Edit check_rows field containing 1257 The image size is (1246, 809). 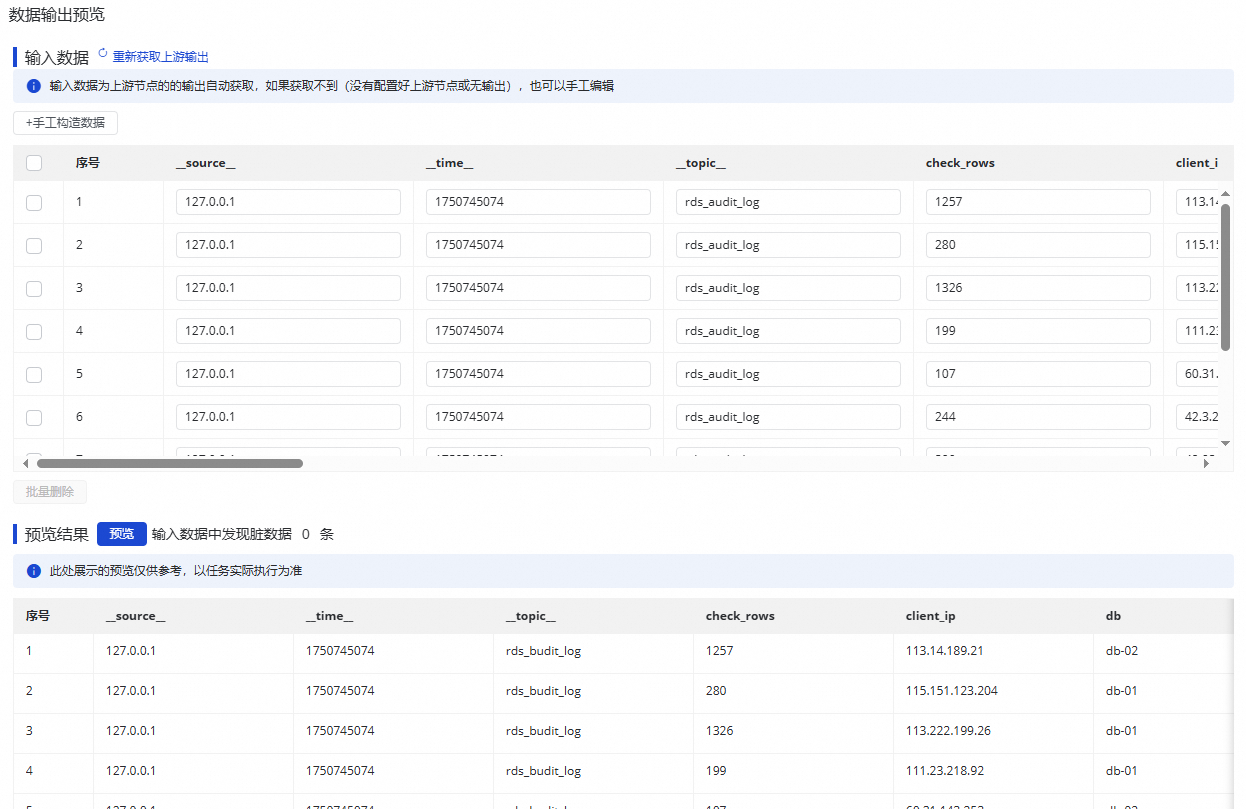pos(1038,202)
